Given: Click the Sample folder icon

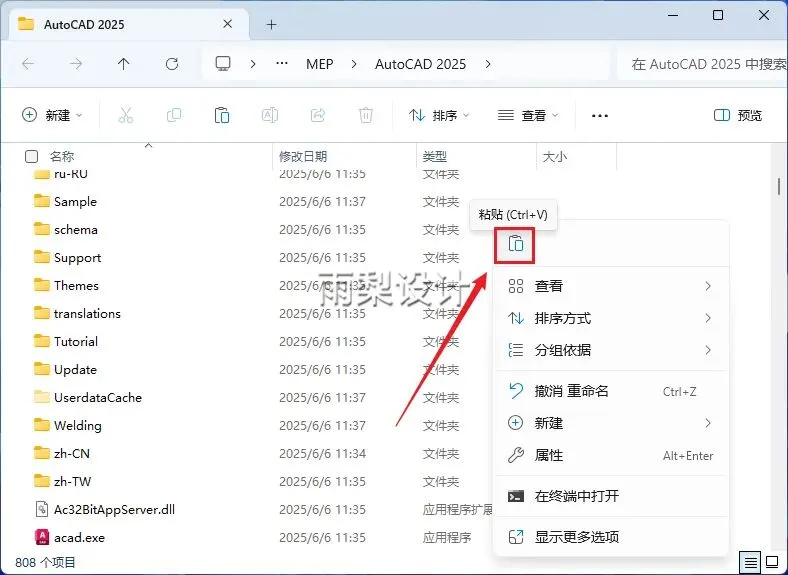Looking at the screenshot, I should [x=42, y=201].
